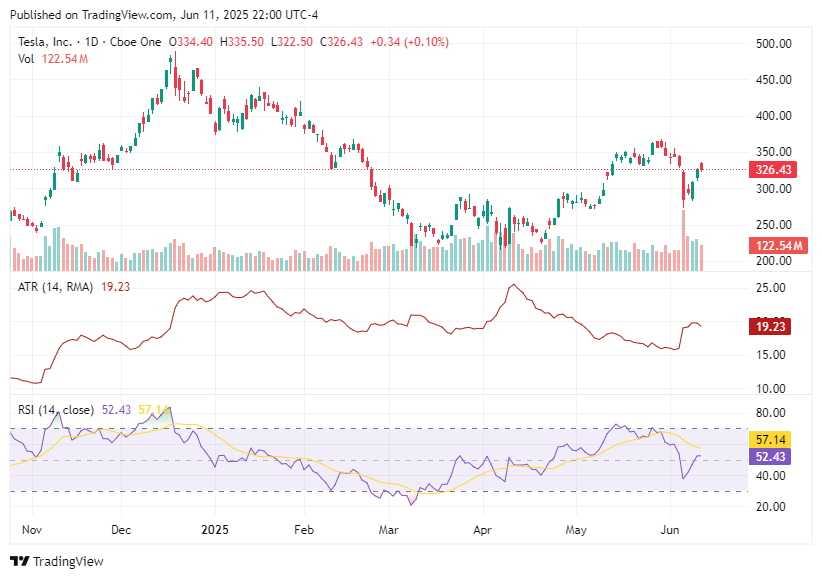Click the 122.54M volume tag on axis
Image resolution: width=822 pixels, height=579 pixels.
tap(779, 245)
